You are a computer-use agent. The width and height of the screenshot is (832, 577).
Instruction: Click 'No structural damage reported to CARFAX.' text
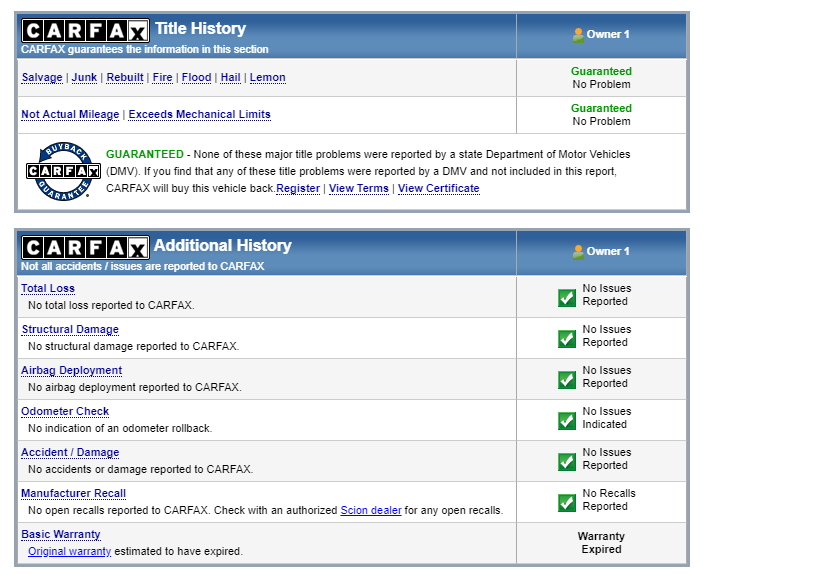pos(134,347)
